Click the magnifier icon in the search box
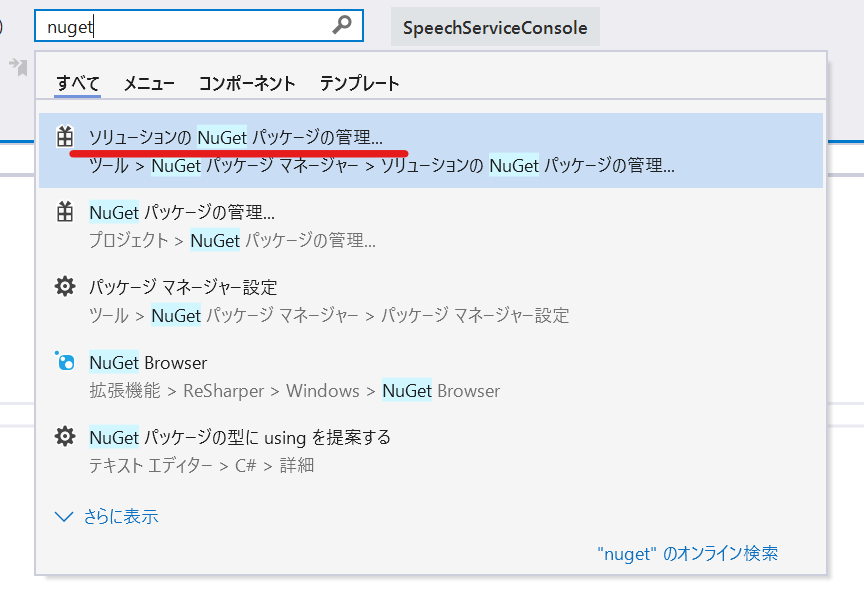This screenshot has height=594, width=864. (342, 25)
